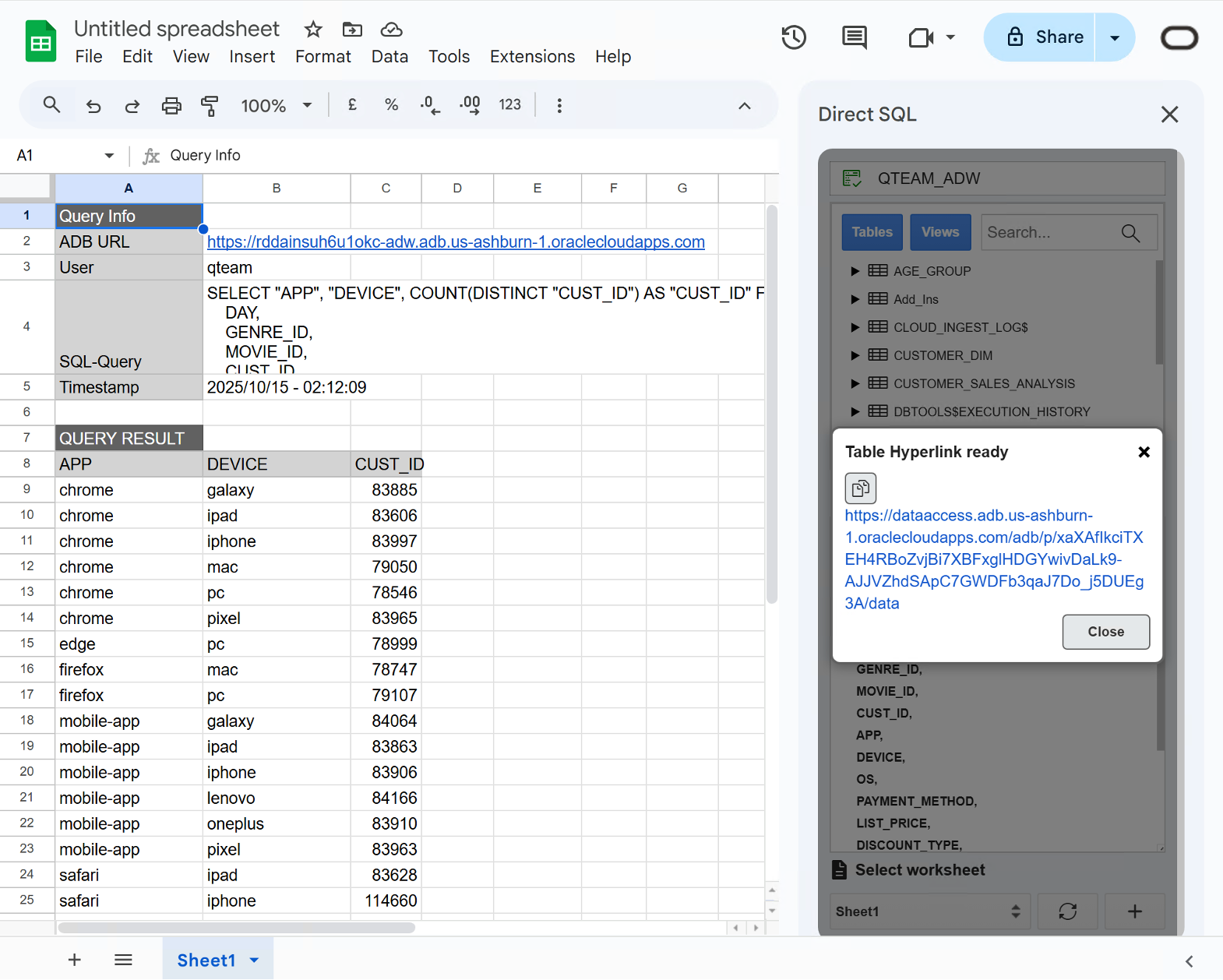This screenshot has width=1223, height=980.
Task: Add a new worksheet with plus in panel
Action: [x=1135, y=911]
